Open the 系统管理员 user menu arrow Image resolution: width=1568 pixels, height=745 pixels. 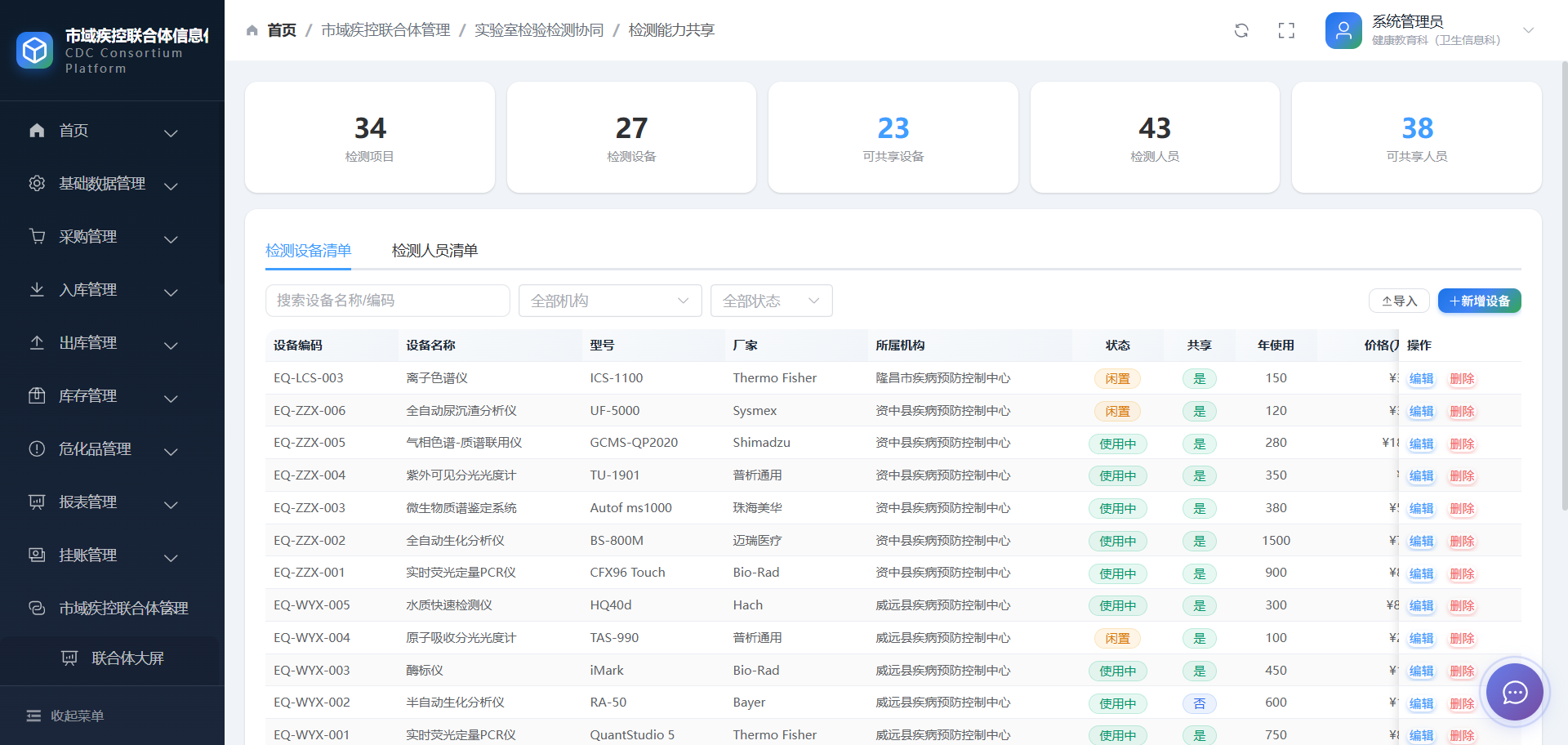click(x=1529, y=30)
